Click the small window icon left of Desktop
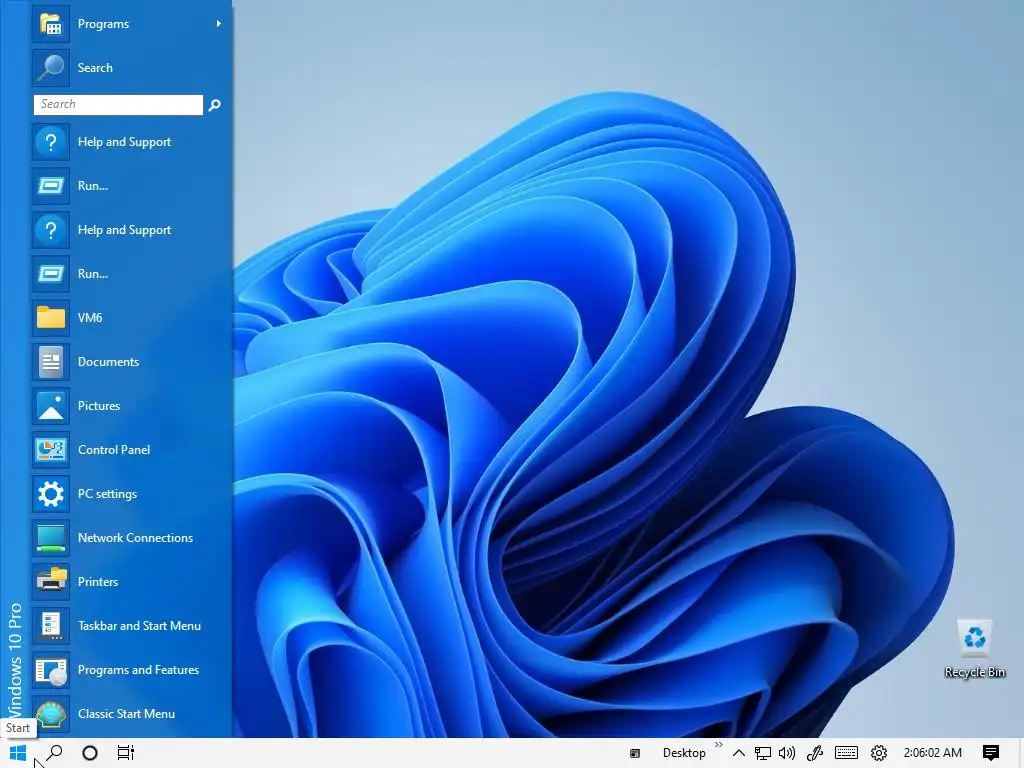 pos(635,754)
